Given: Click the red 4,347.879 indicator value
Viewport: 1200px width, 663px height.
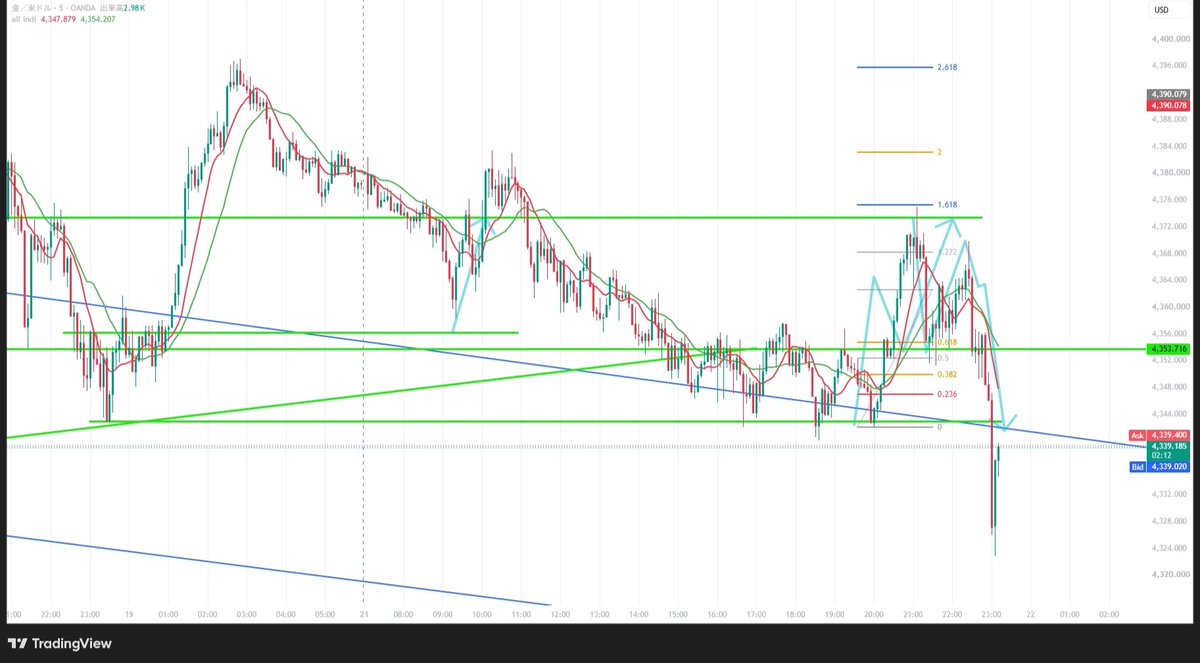Looking at the screenshot, I should (60, 19).
